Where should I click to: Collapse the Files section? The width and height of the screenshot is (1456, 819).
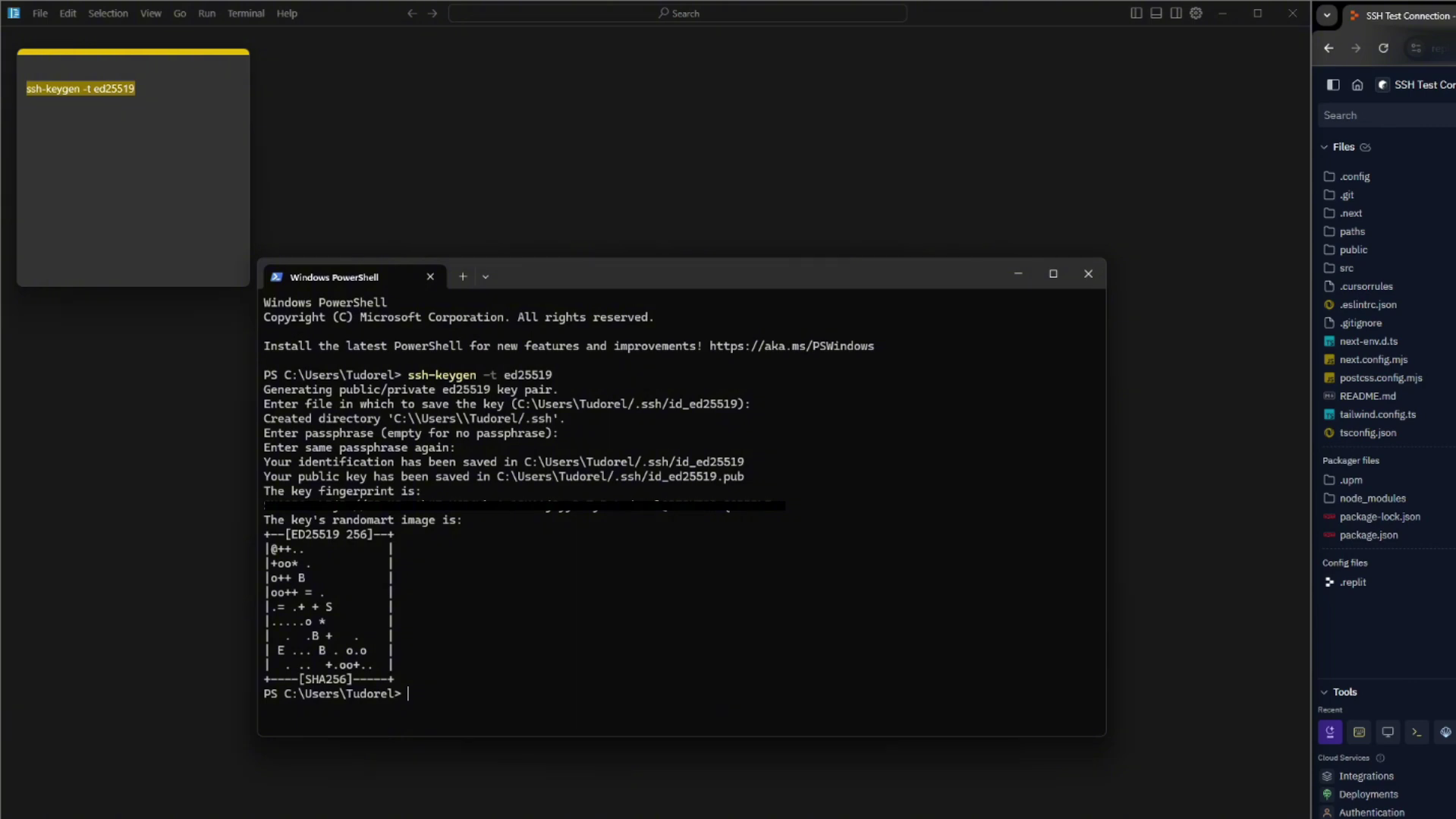[1324, 147]
